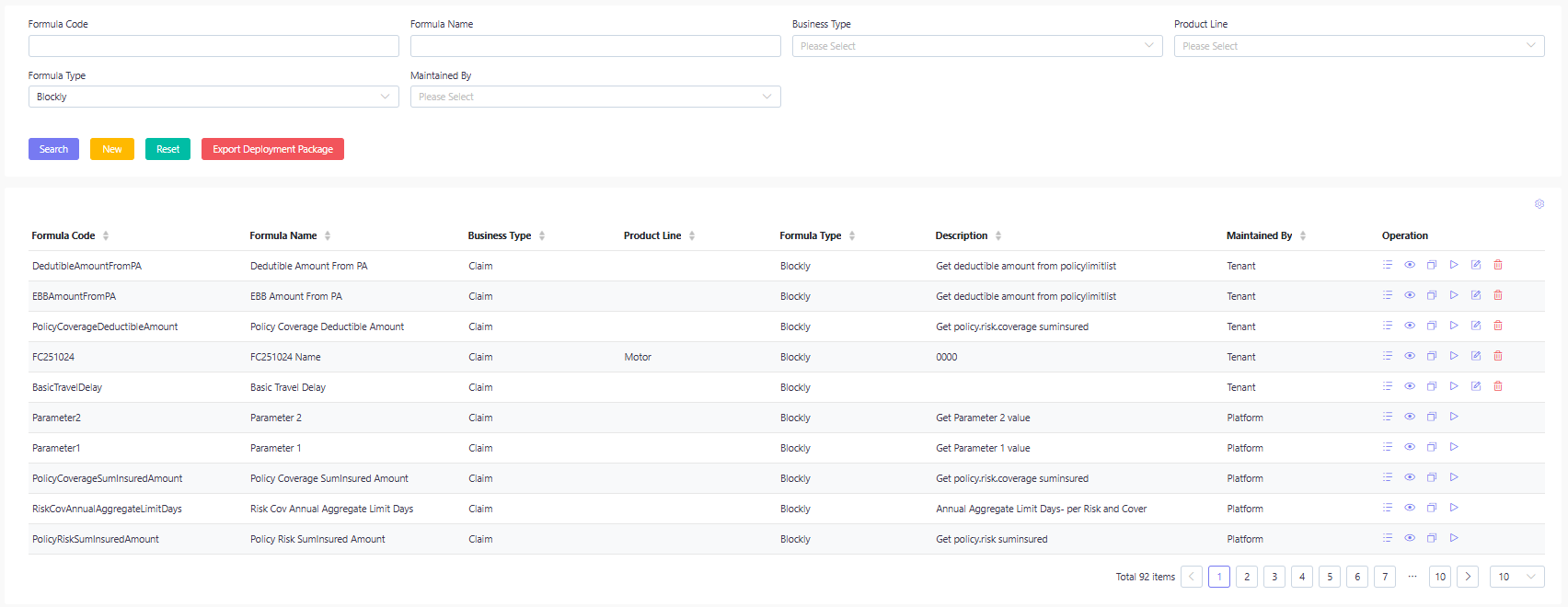This screenshot has height=607, width=1568.
Task: Sort table by Maintained By column
Action: [1303, 235]
